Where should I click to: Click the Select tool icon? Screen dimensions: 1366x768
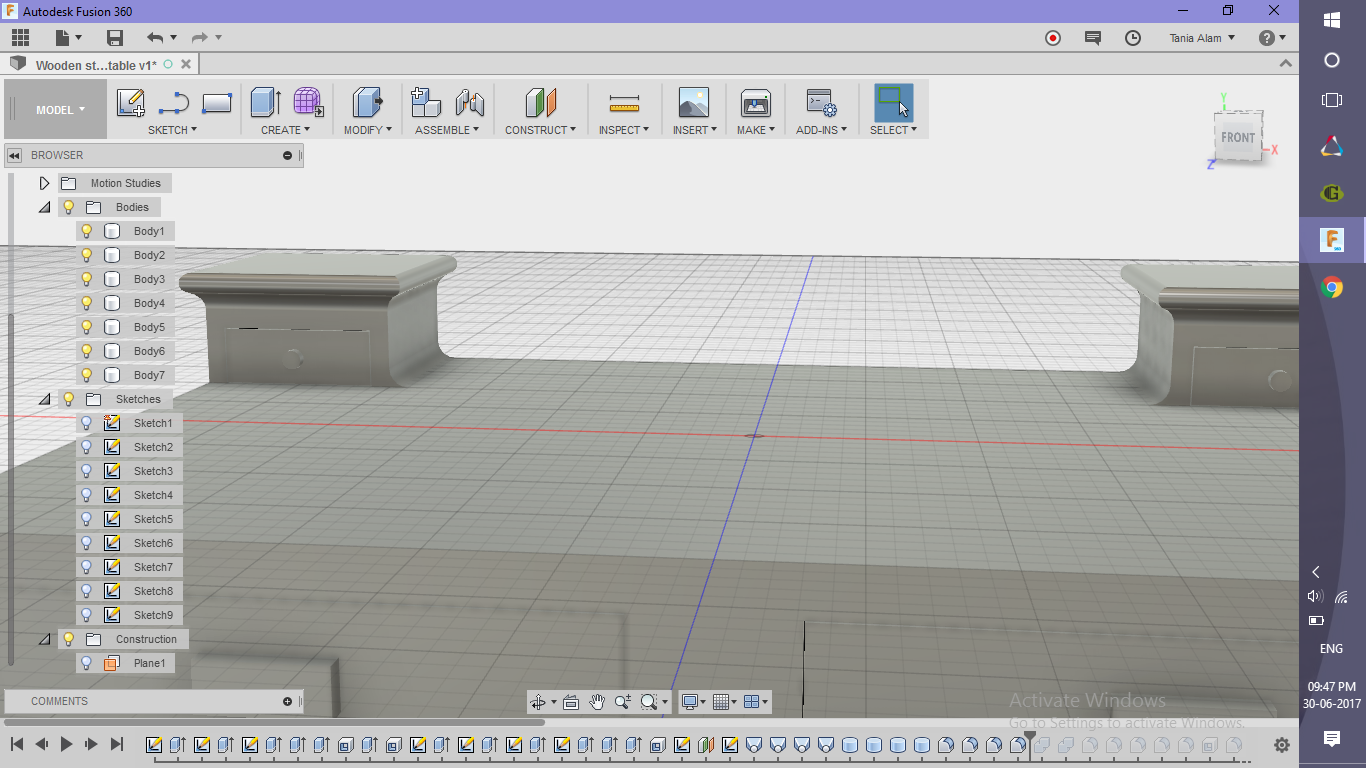click(x=893, y=103)
